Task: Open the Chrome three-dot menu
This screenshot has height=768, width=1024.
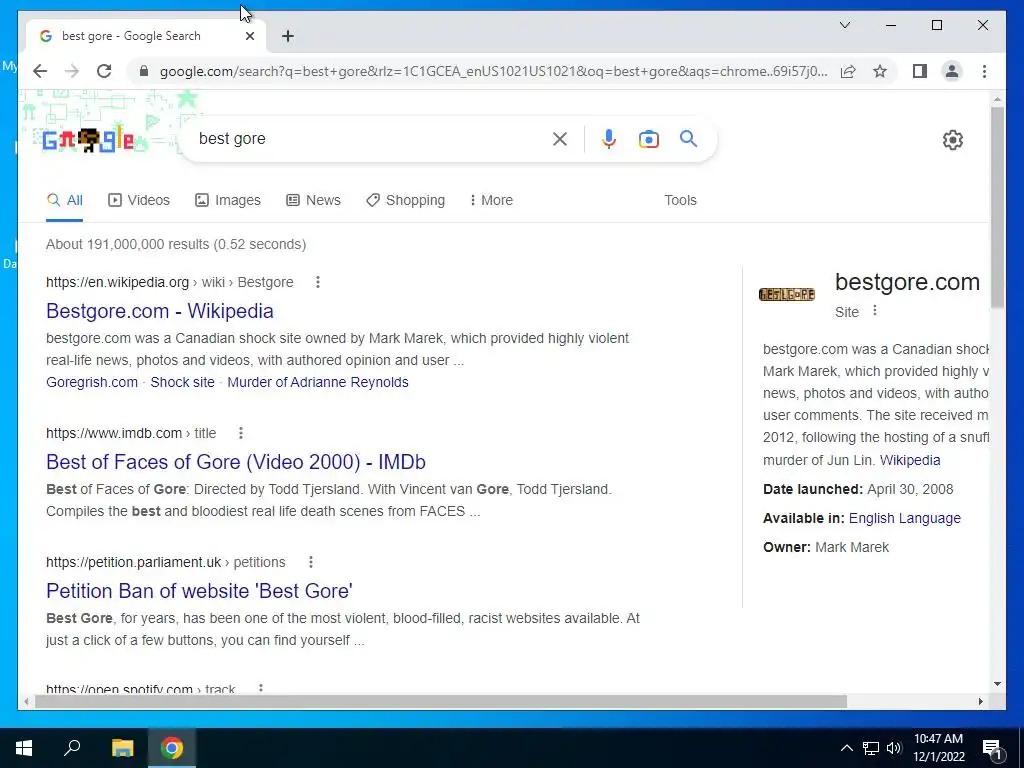Action: pyautogui.click(x=984, y=71)
